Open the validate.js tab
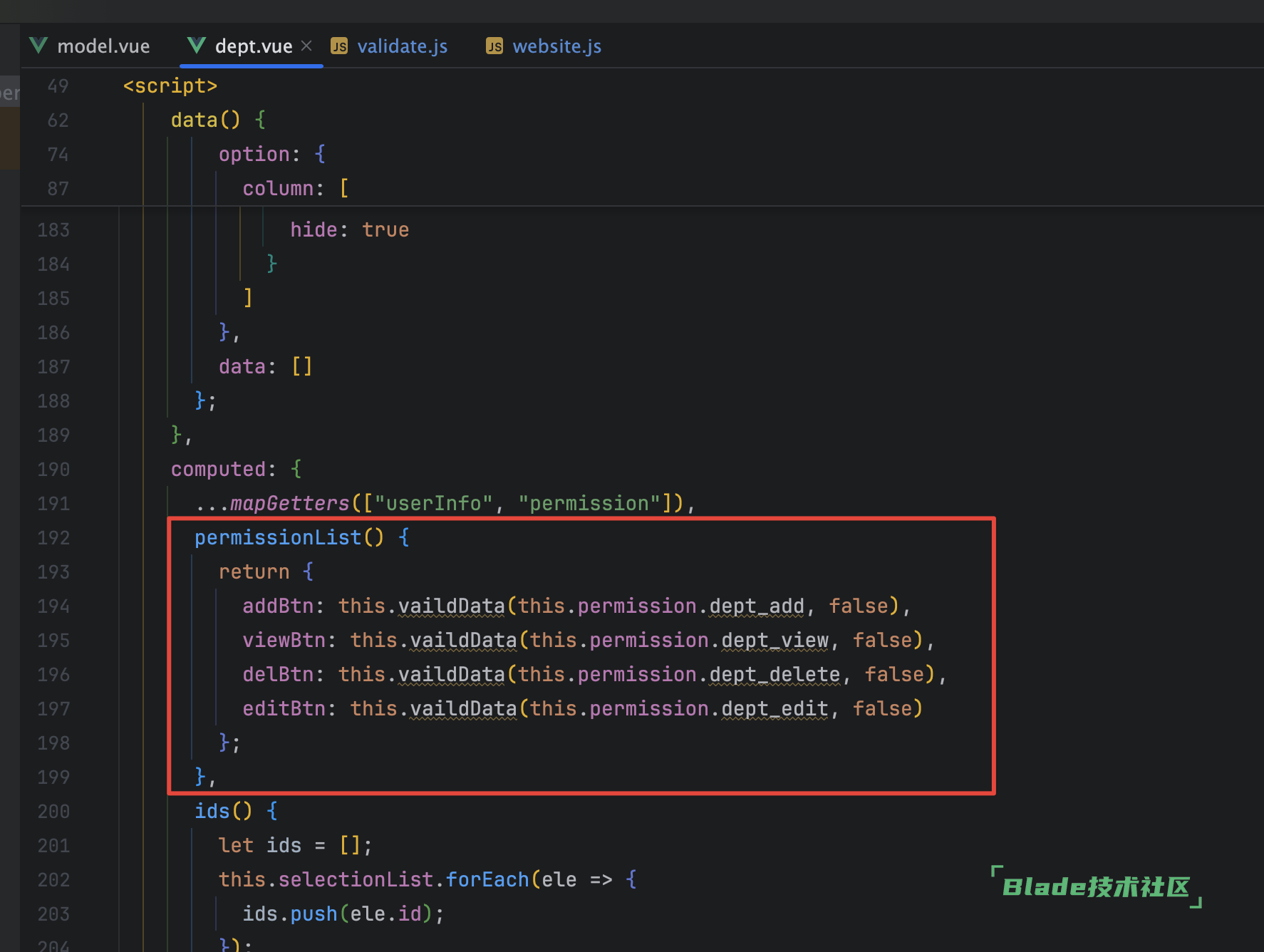 point(389,46)
